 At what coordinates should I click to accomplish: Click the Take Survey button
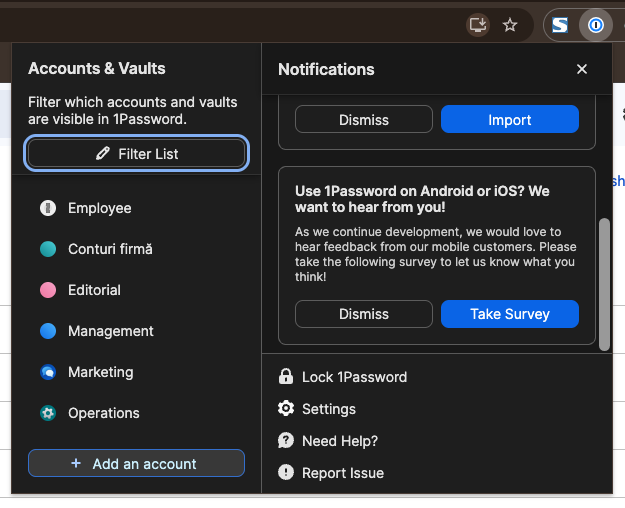click(x=510, y=314)
